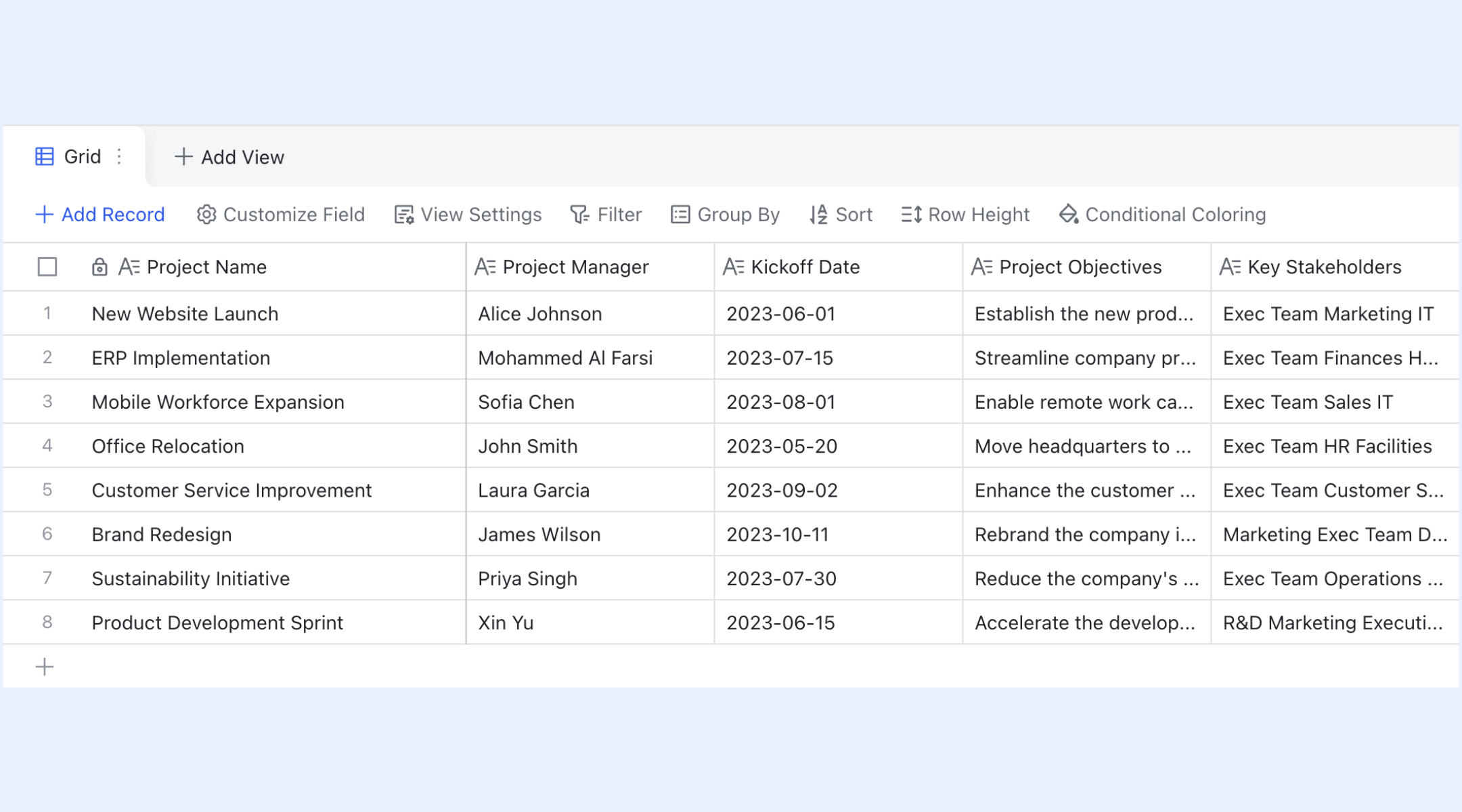The width and height of the screenshot is (1462, 812).
Task: Click the Alice Johnson manager cell
Action: [590, 314]
